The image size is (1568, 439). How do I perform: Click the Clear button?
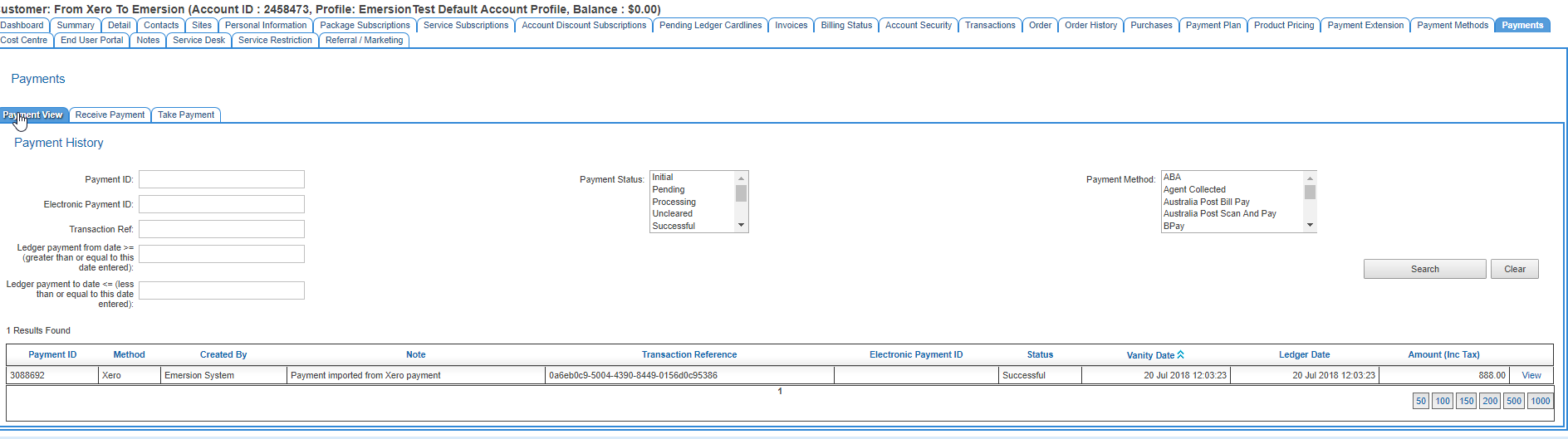pos(1514,269)
